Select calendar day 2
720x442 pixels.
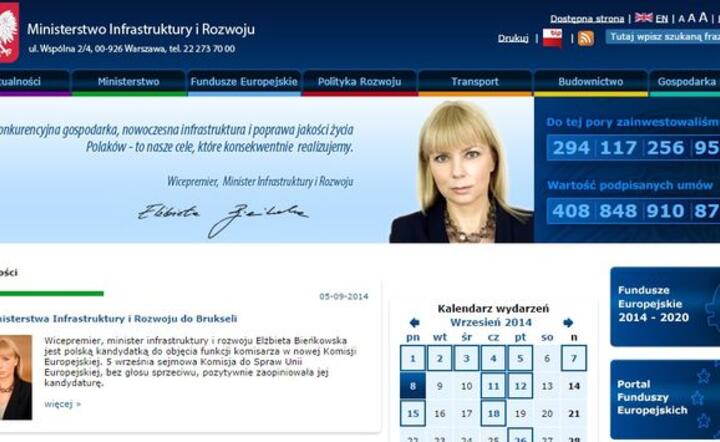(439, 358)
